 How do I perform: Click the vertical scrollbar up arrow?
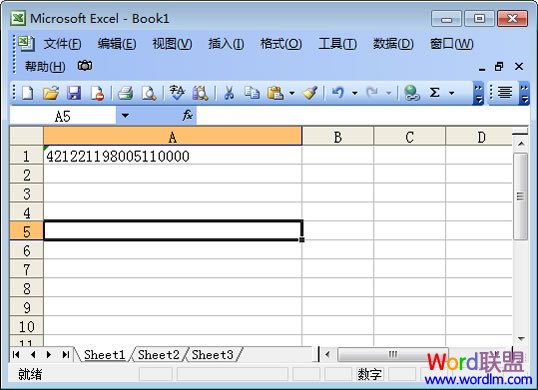(x=521, y=144)
